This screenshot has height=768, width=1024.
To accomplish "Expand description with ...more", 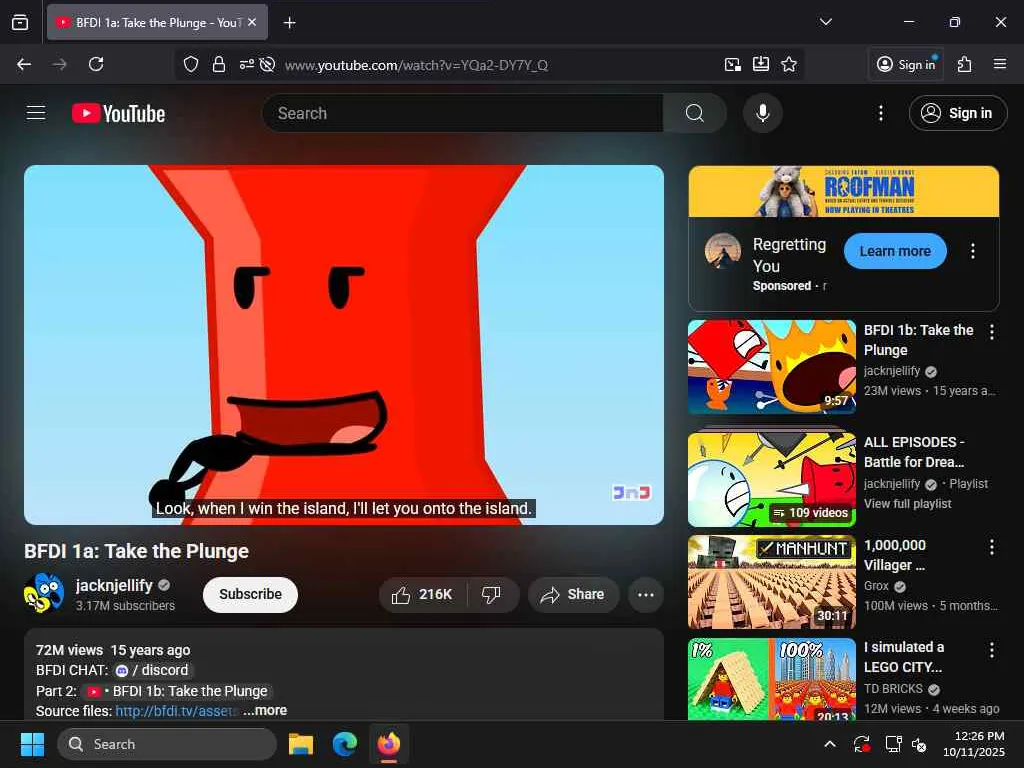I will coord(265,711).
